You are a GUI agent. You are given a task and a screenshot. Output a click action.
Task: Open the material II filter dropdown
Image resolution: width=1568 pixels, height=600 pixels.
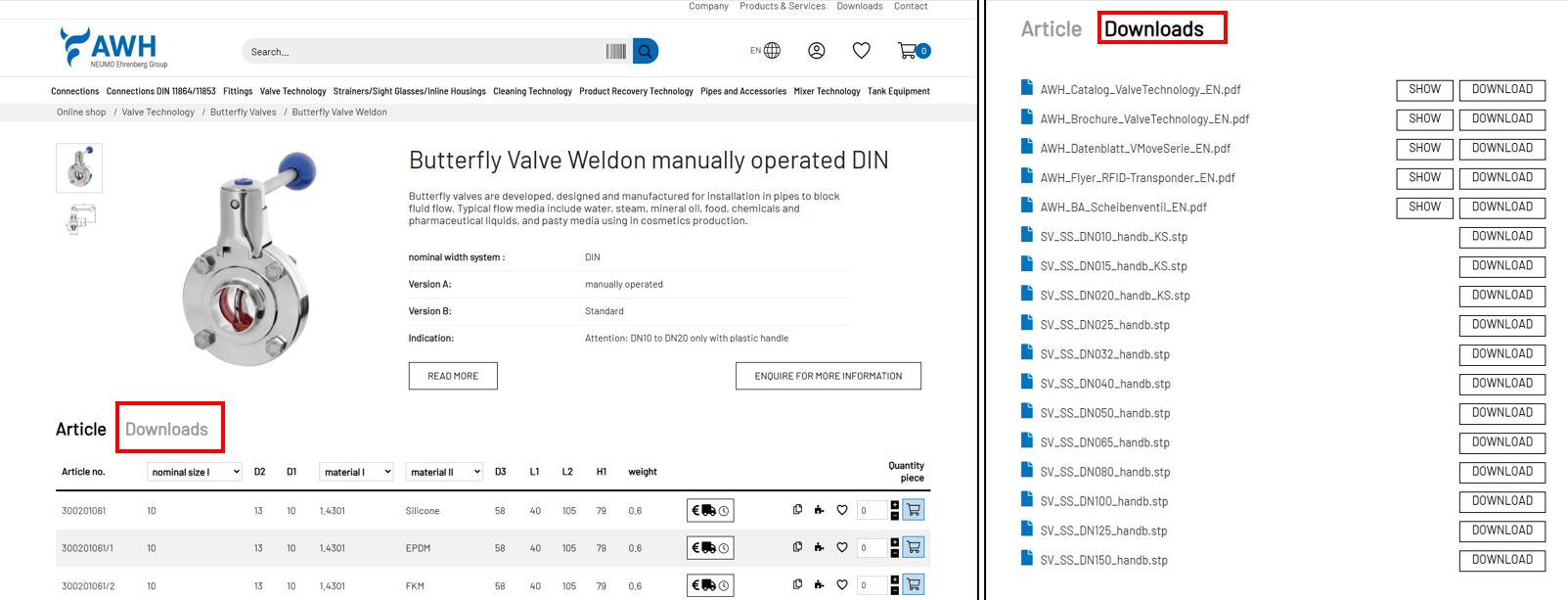444,472
